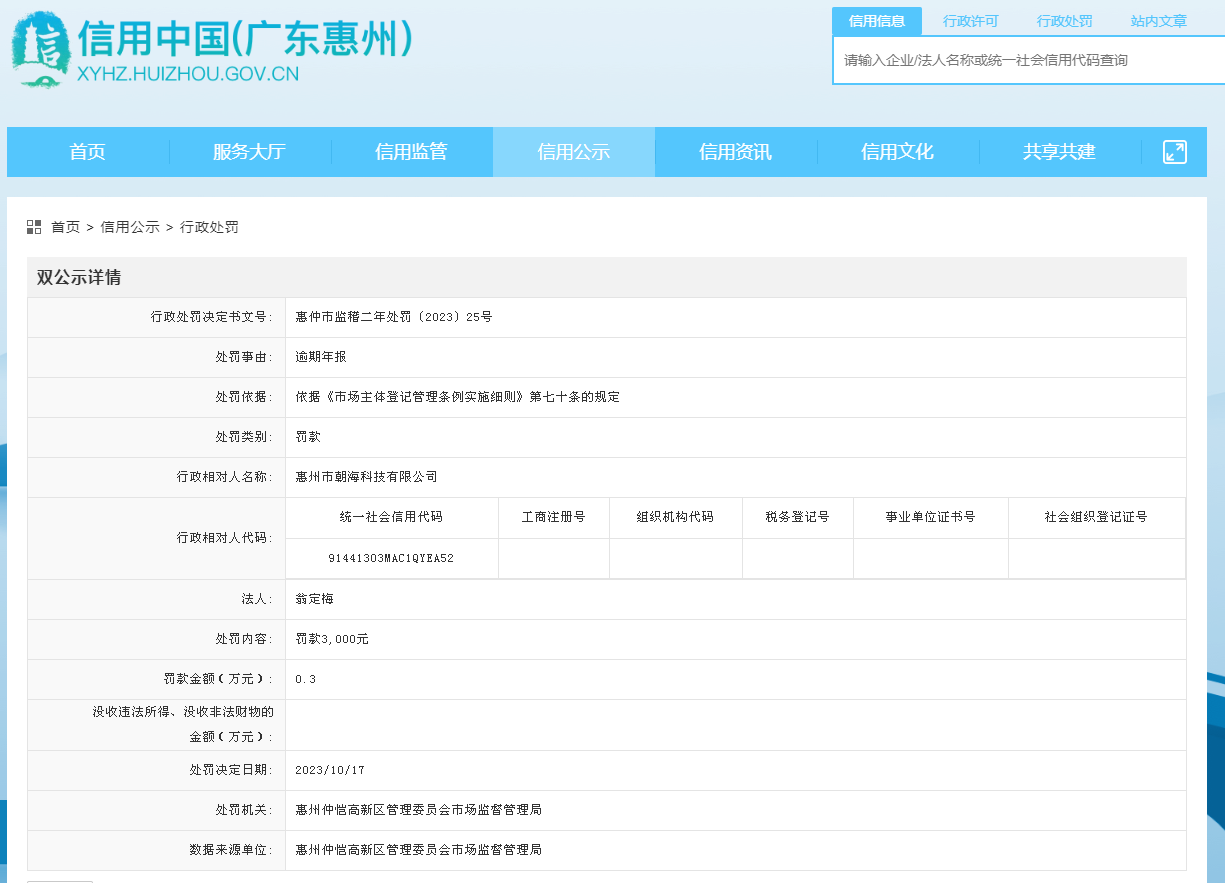Screen dimensions: 1225x883
Task: Switch to the 站内文章 search tab
Action: point(1159,21)
